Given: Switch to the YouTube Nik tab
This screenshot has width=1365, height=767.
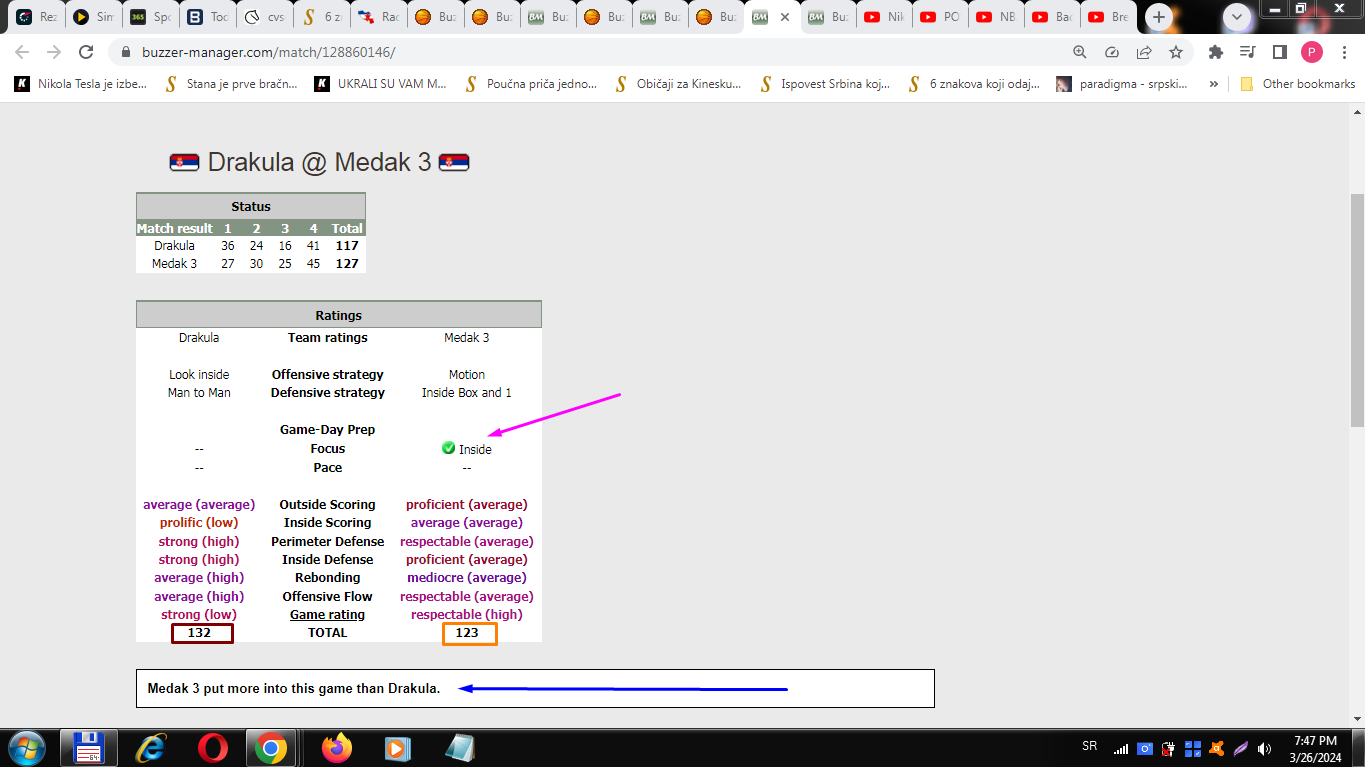Looking at the screenshot, I should pyautogui.click(x=884, y=17).
